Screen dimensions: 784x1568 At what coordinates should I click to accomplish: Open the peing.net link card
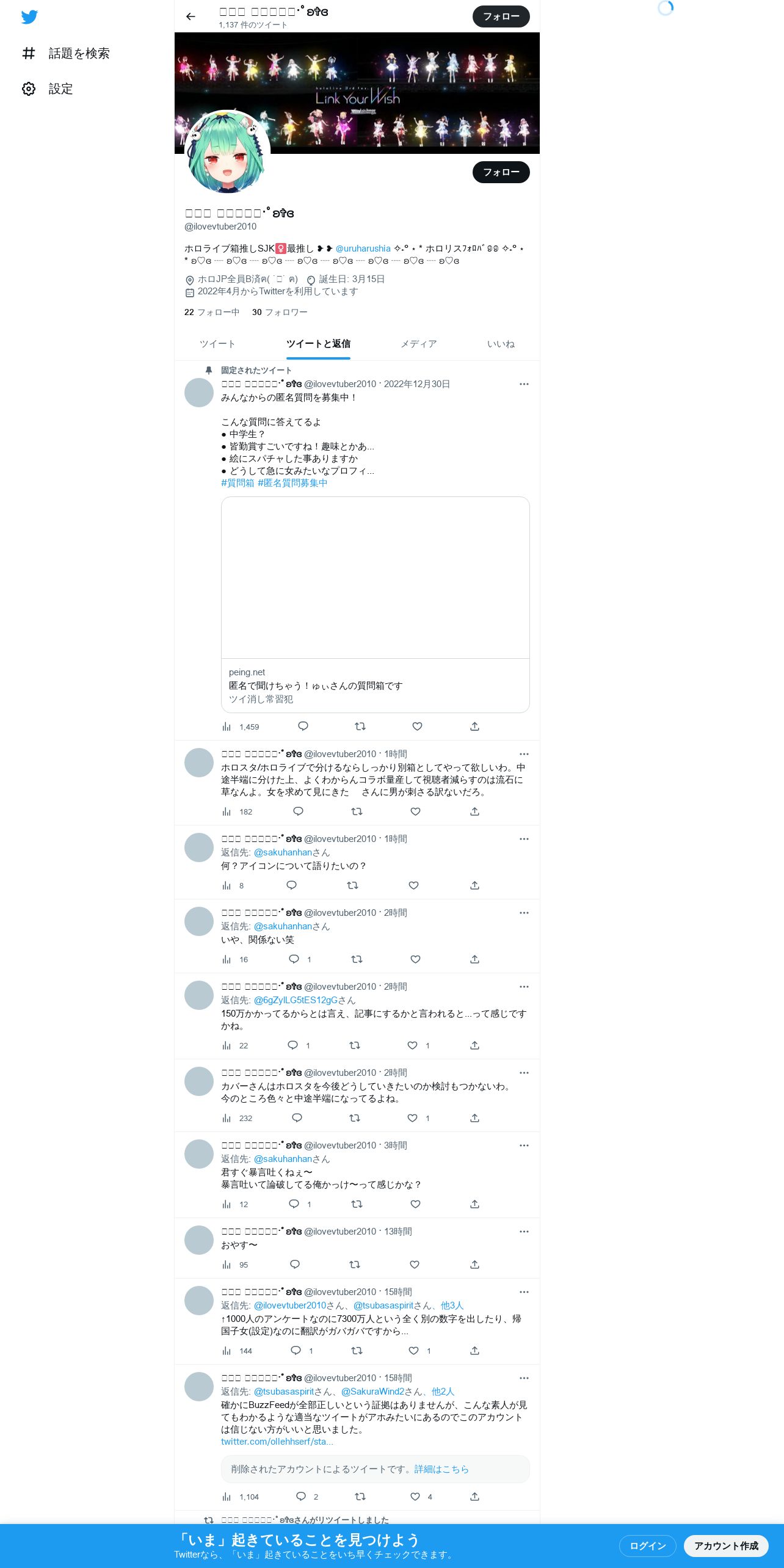coord(376,604)
